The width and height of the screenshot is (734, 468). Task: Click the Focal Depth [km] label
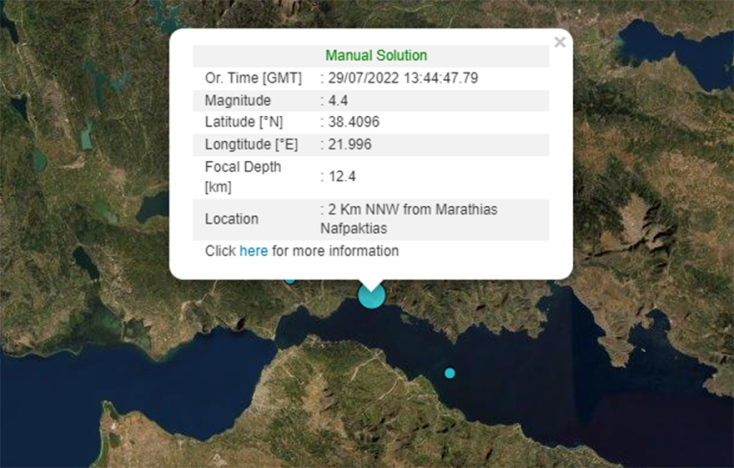[x=243, y=176]
